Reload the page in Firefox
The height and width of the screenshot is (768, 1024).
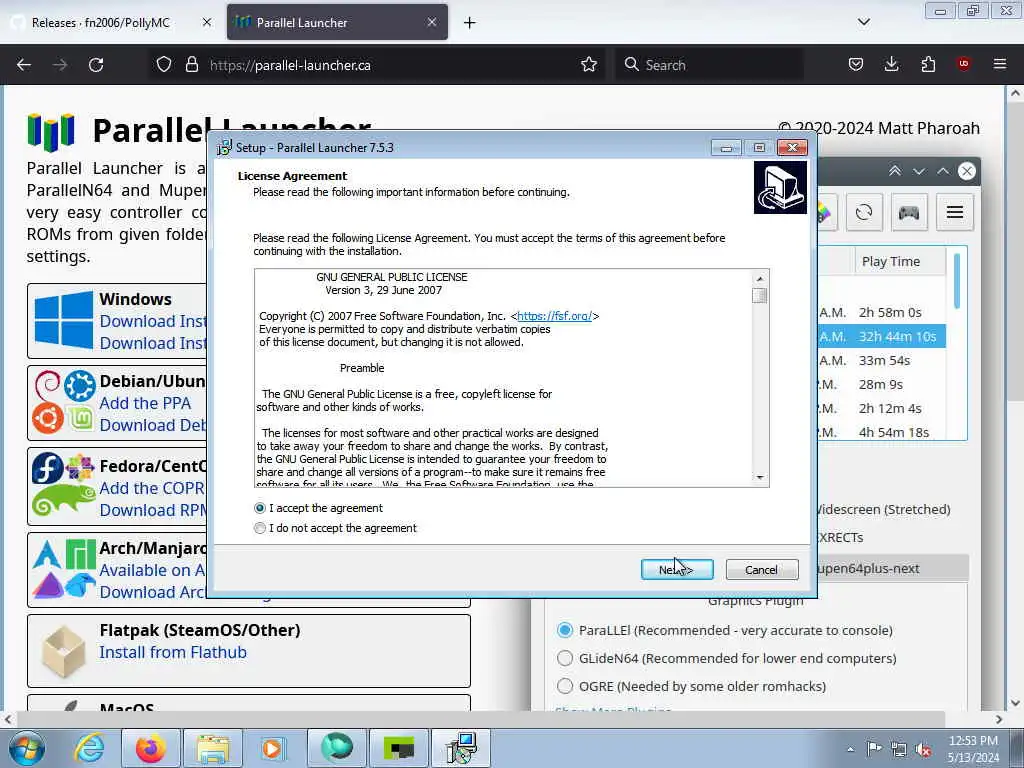(96, 65)
